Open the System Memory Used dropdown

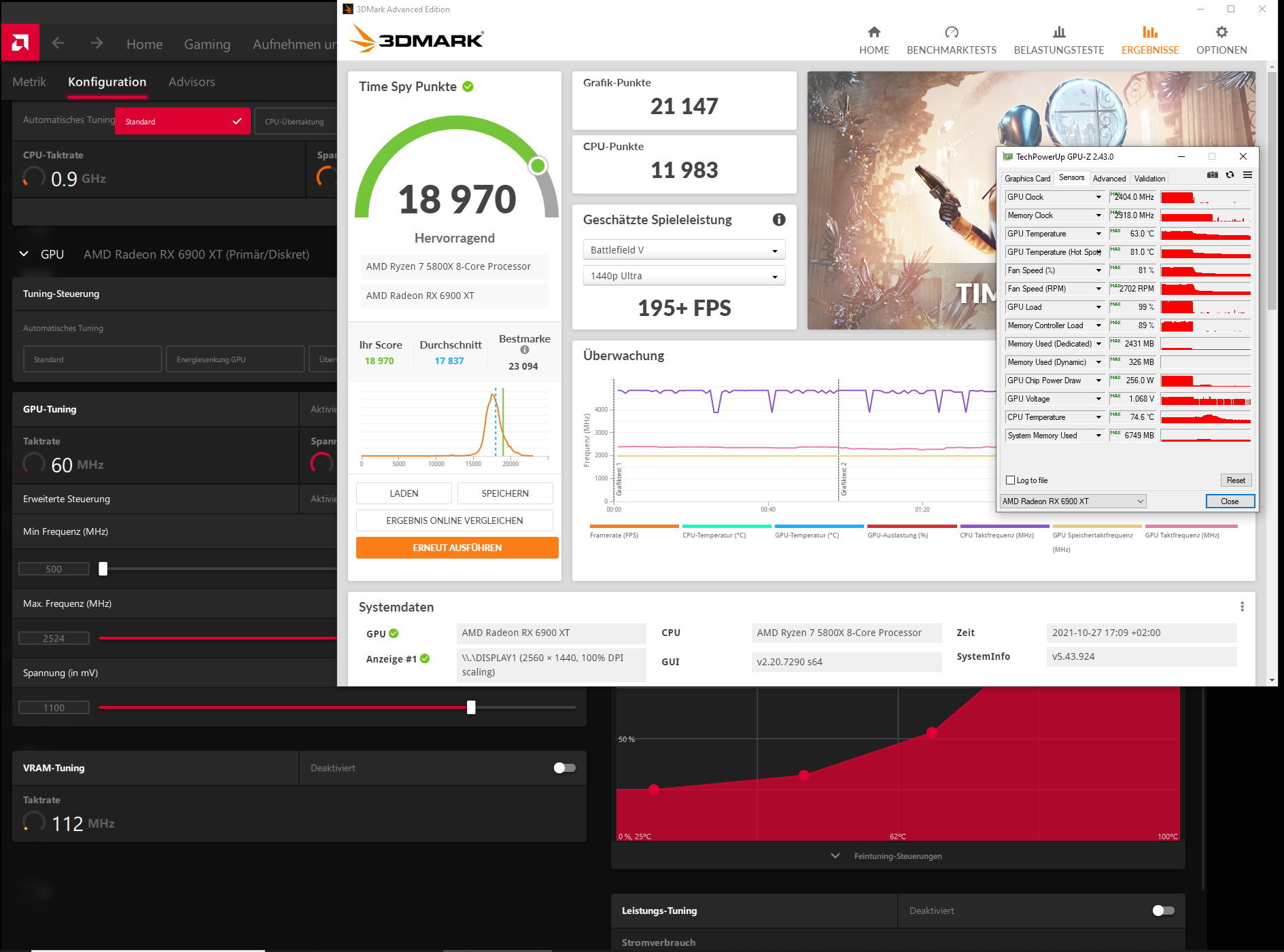click(1098, 436)
